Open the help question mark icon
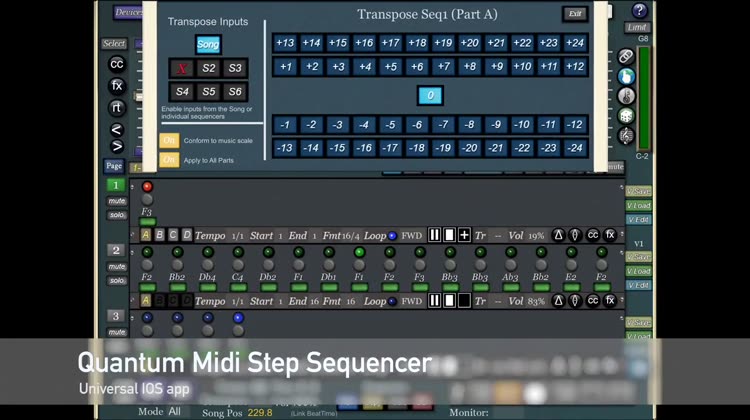 (x=639, y=10)
